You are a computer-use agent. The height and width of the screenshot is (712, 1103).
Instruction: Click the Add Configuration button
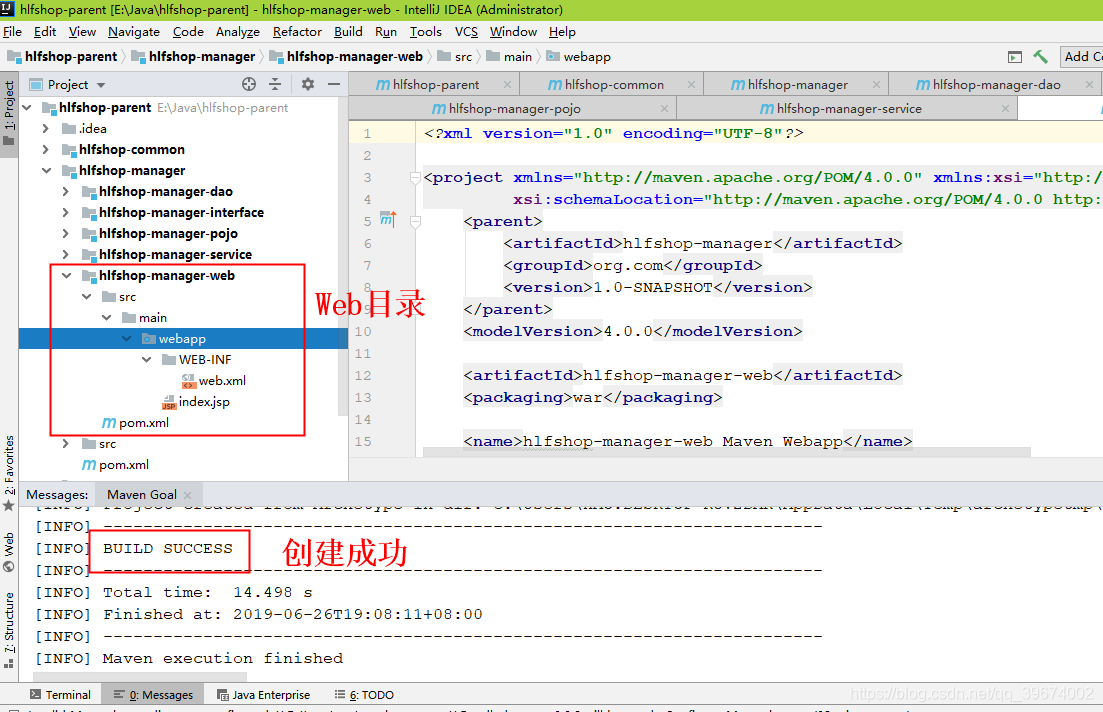click(x=1082, y=57)
